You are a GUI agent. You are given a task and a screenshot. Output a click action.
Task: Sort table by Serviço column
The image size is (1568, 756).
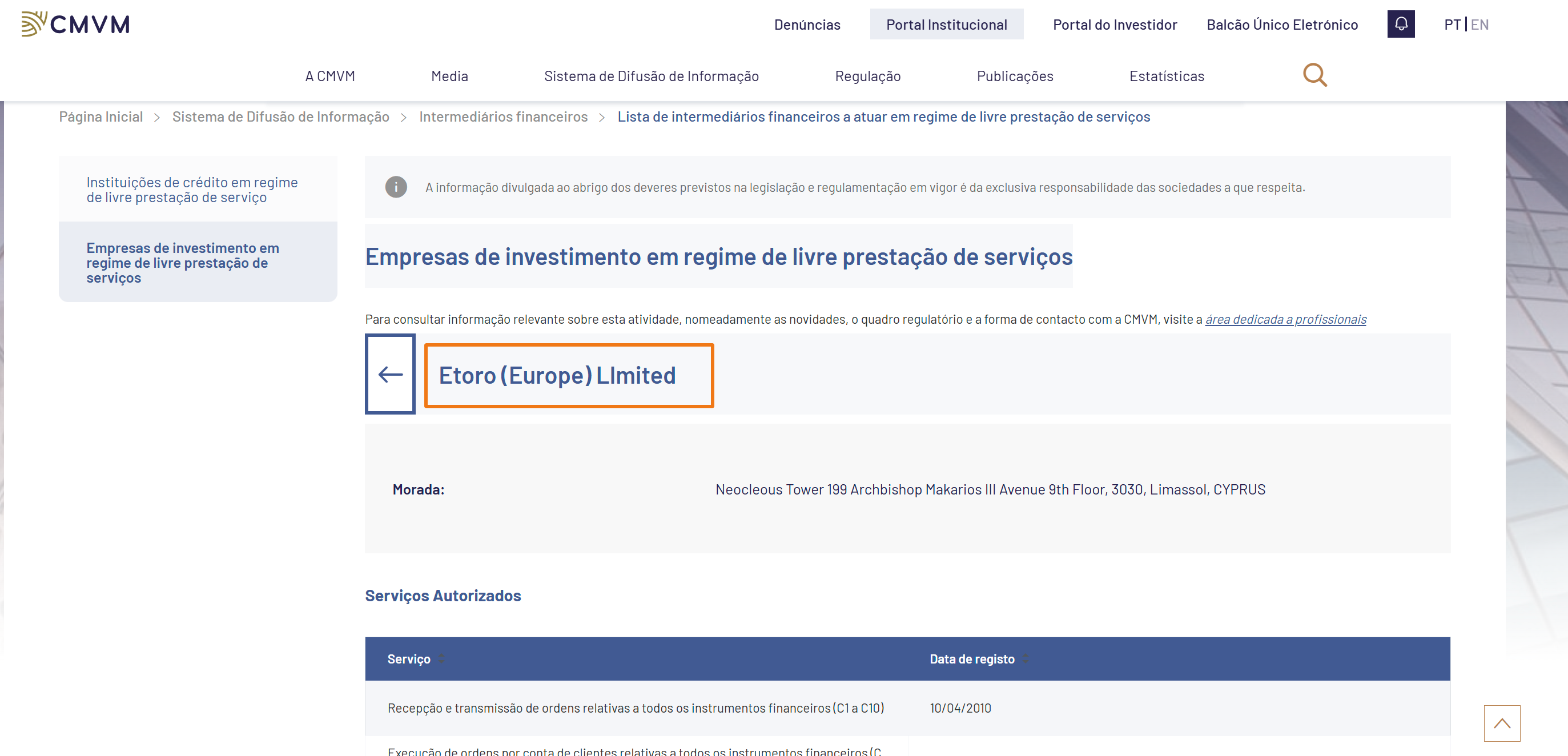pos(441,658)
